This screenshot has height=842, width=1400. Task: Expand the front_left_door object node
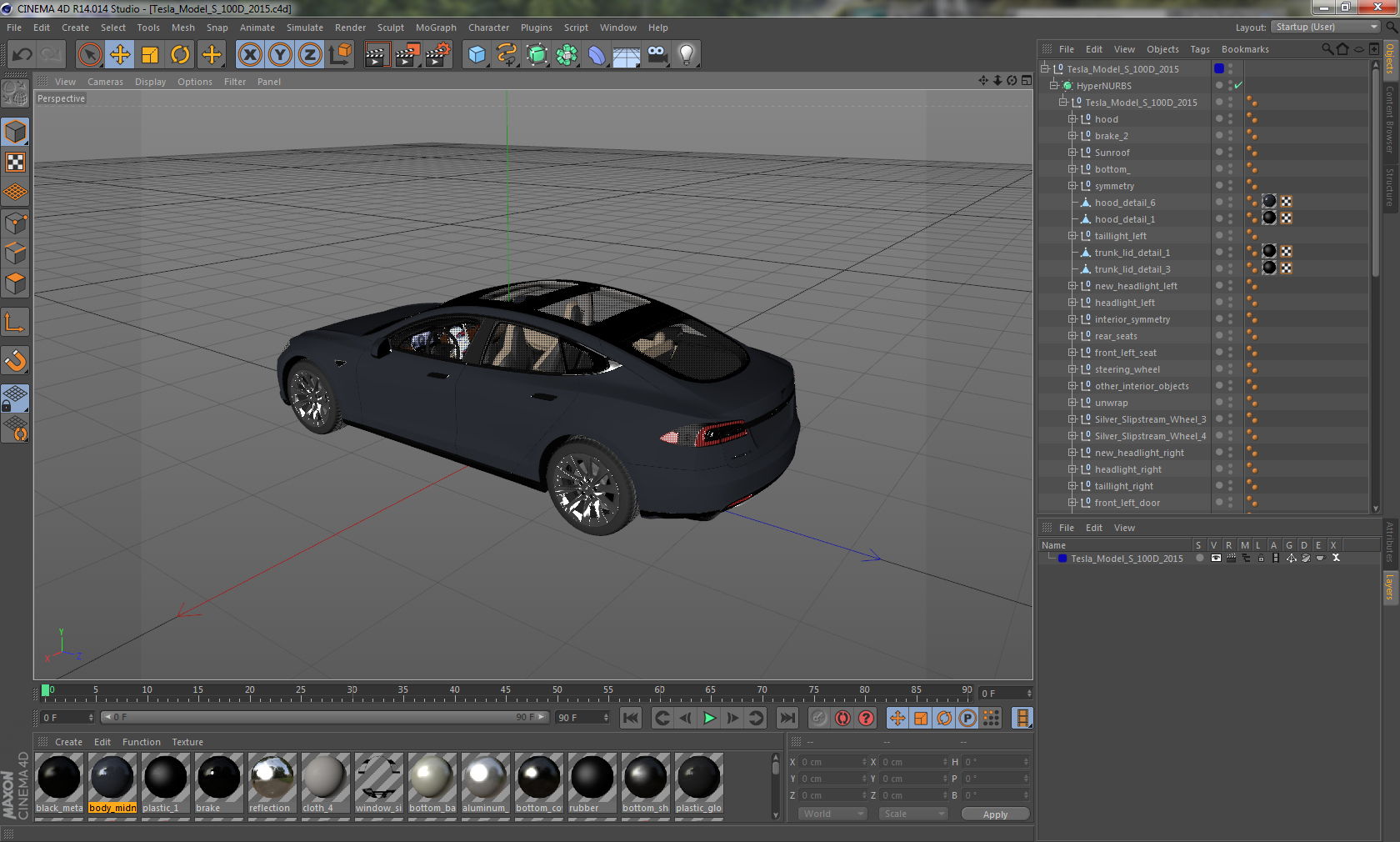[x=1072, y=503]
